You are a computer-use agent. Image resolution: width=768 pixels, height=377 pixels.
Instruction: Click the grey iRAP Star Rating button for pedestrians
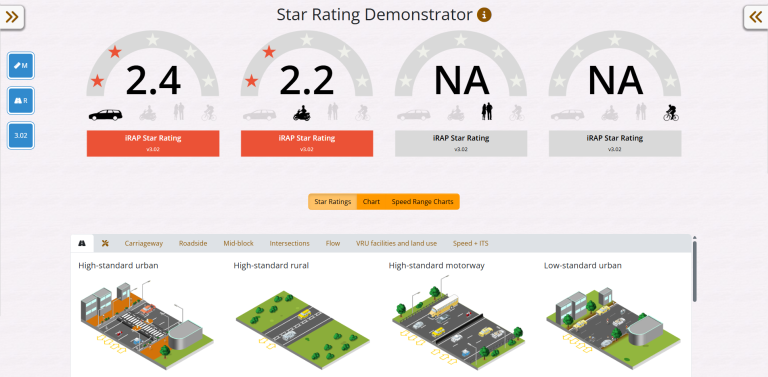click(461, 143)
